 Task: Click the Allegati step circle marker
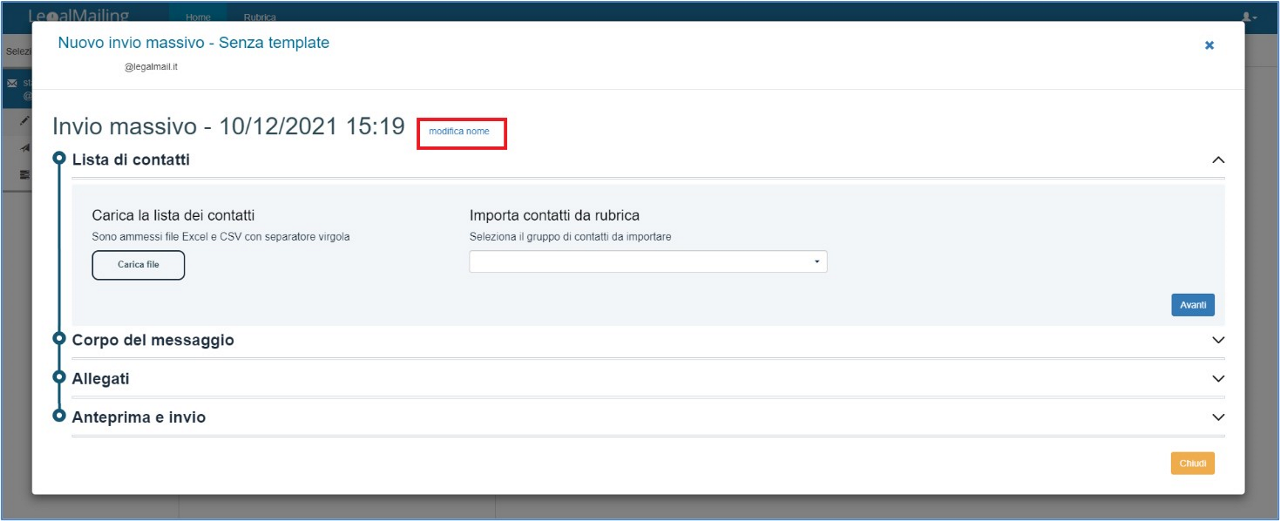(x=59, y=378)
